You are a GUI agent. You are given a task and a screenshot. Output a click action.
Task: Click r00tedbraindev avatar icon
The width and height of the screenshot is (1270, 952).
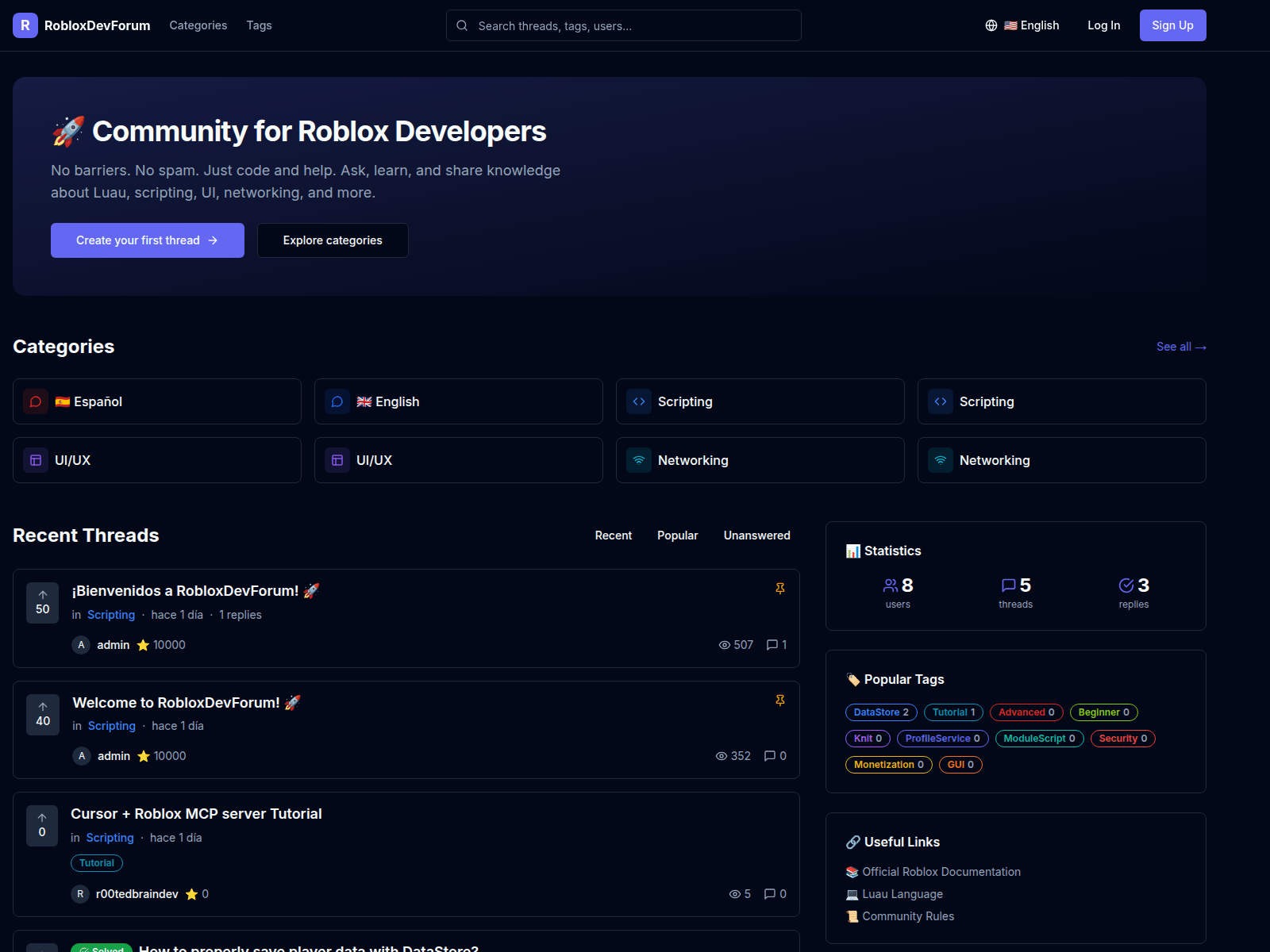(x=80, y=894)
